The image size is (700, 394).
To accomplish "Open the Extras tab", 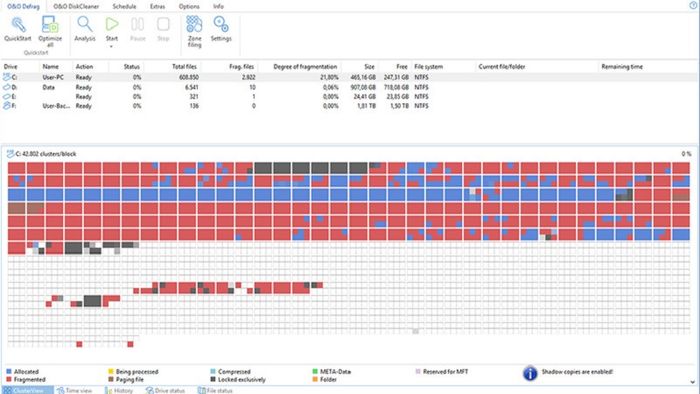I will tap(157, 6).
